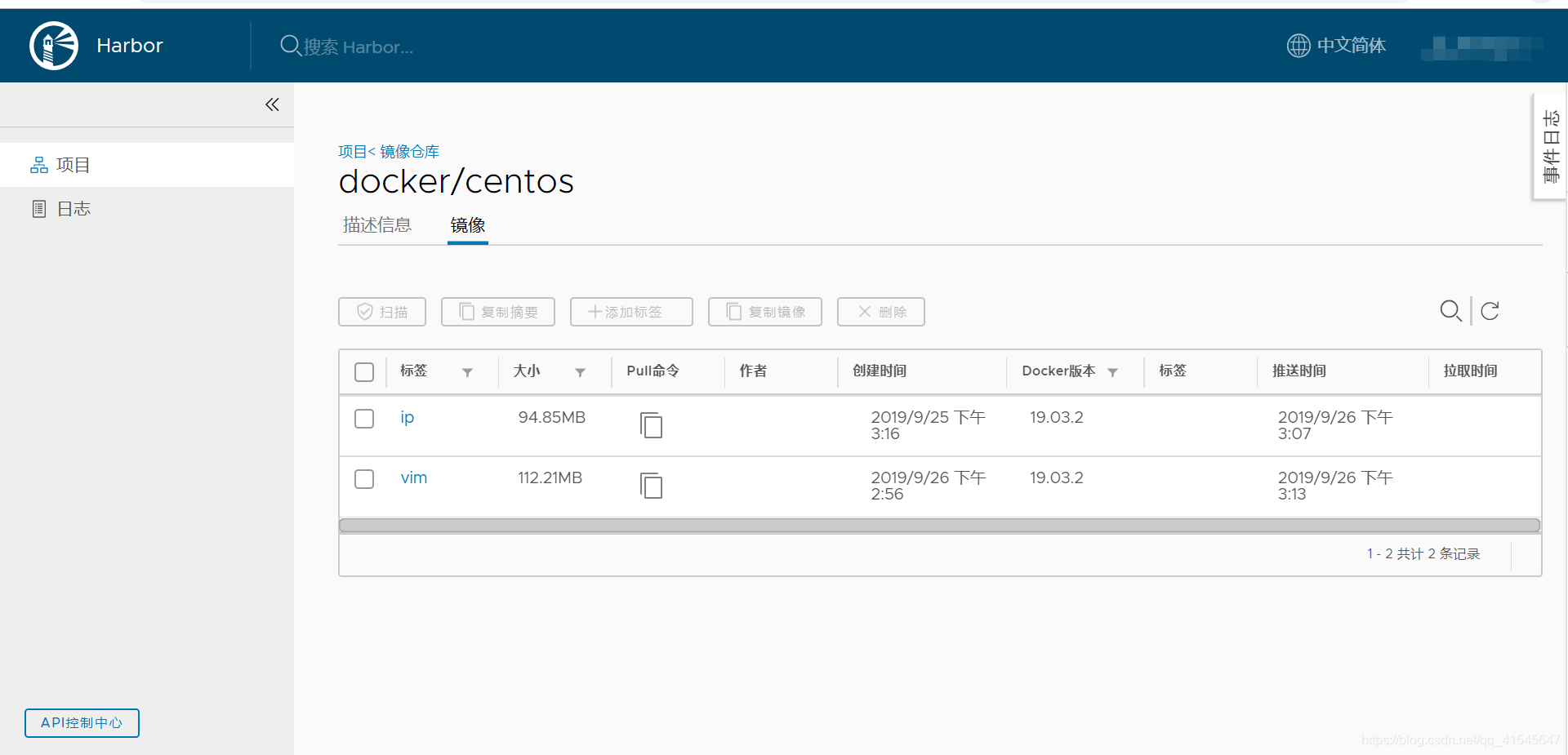Open the 事件日志 side panel tab
The height and width of the screenshot is (755, 1568).
1550,147
